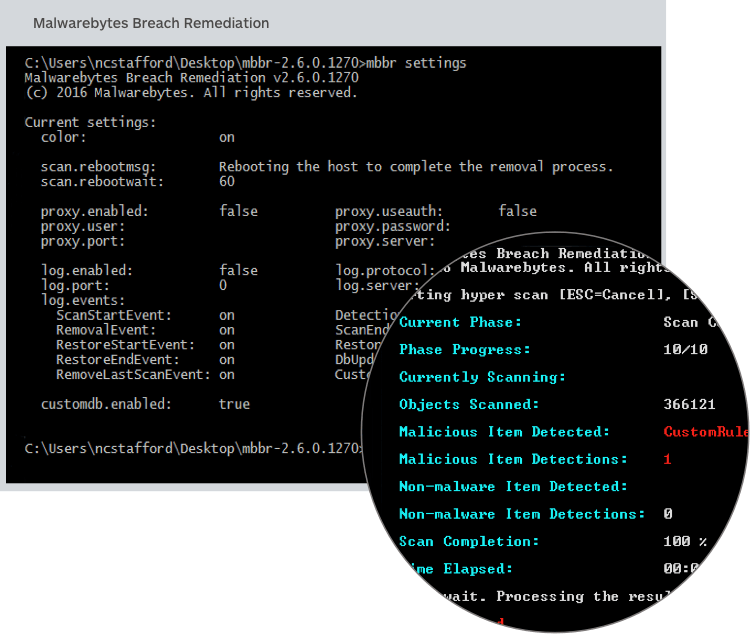Select the 'Malwarebytes Breach Remediation v2.6.0.1270' line
Screen dimensions: 750x634
pos(191,78)
